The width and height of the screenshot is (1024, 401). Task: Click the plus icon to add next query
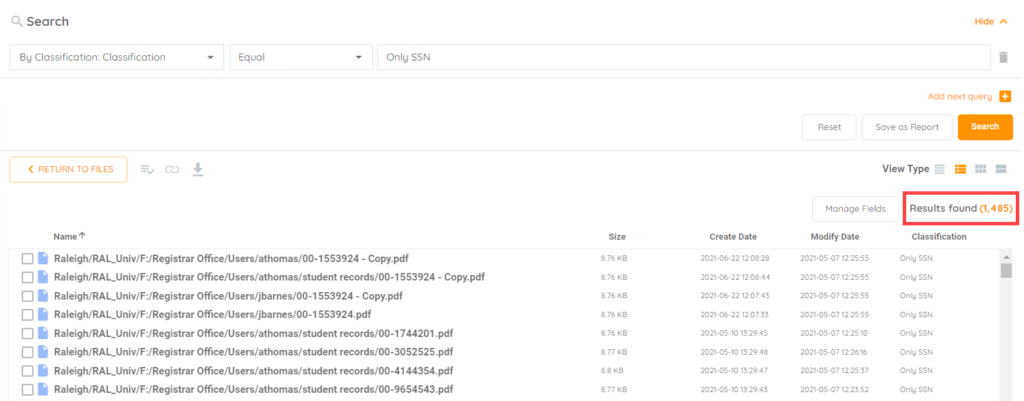(x=1005, y=97)
